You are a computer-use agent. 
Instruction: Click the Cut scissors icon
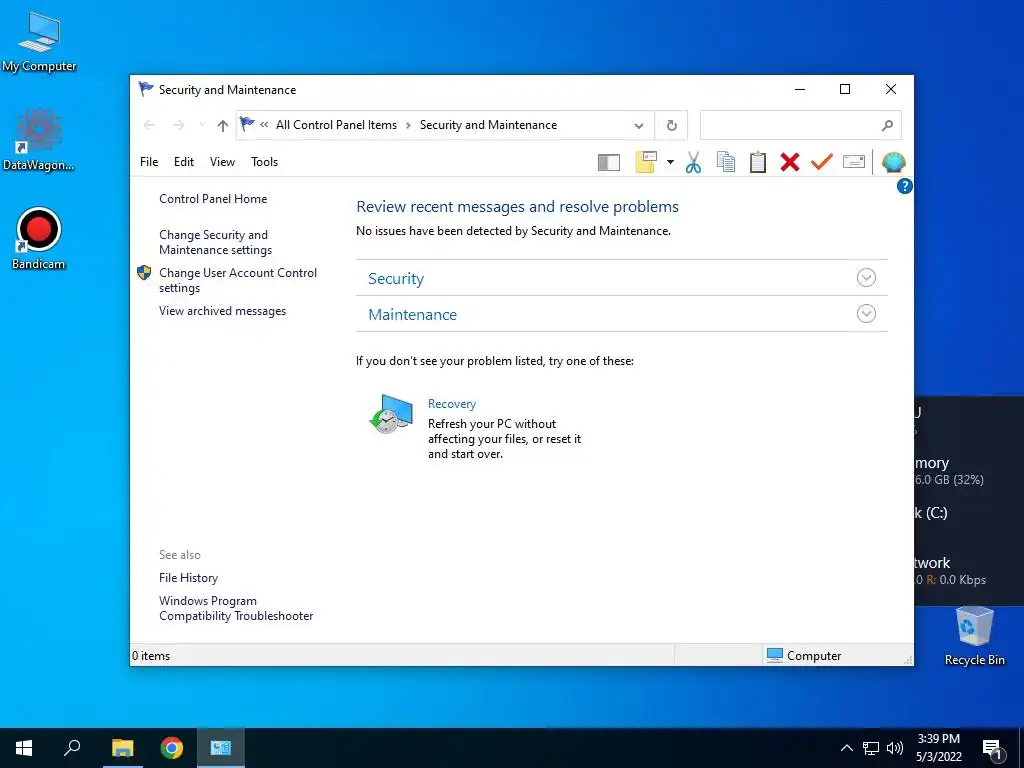(693, 162)
